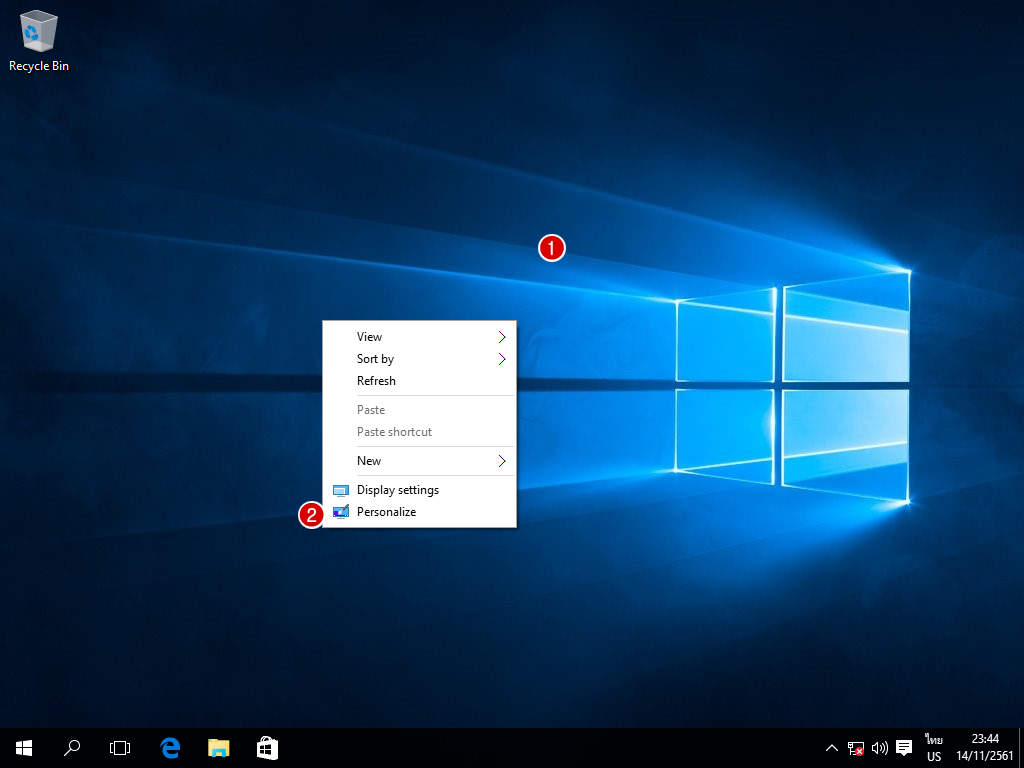Choose Refresh from the context menu
1024x768 pixels.
(x=376, y=381)
